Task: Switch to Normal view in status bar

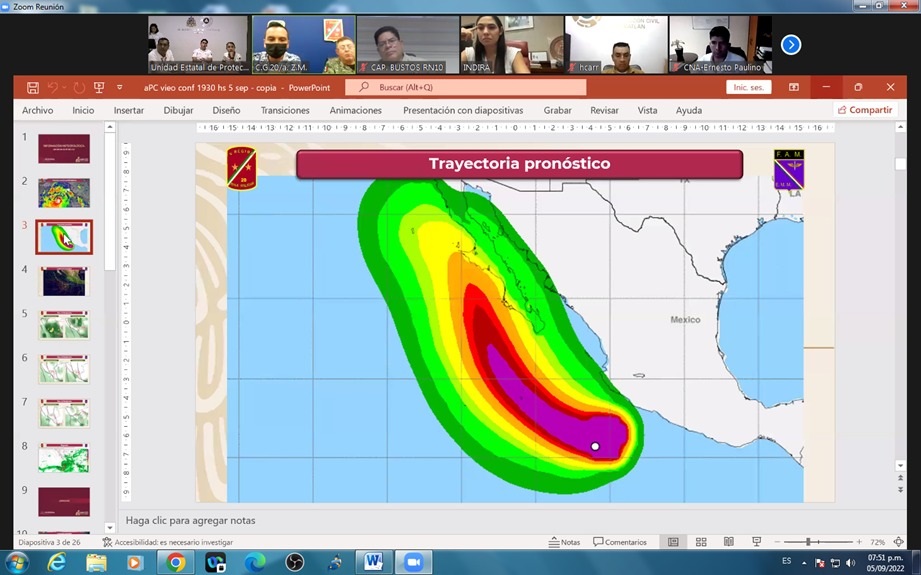Action: tap(673, 542)
